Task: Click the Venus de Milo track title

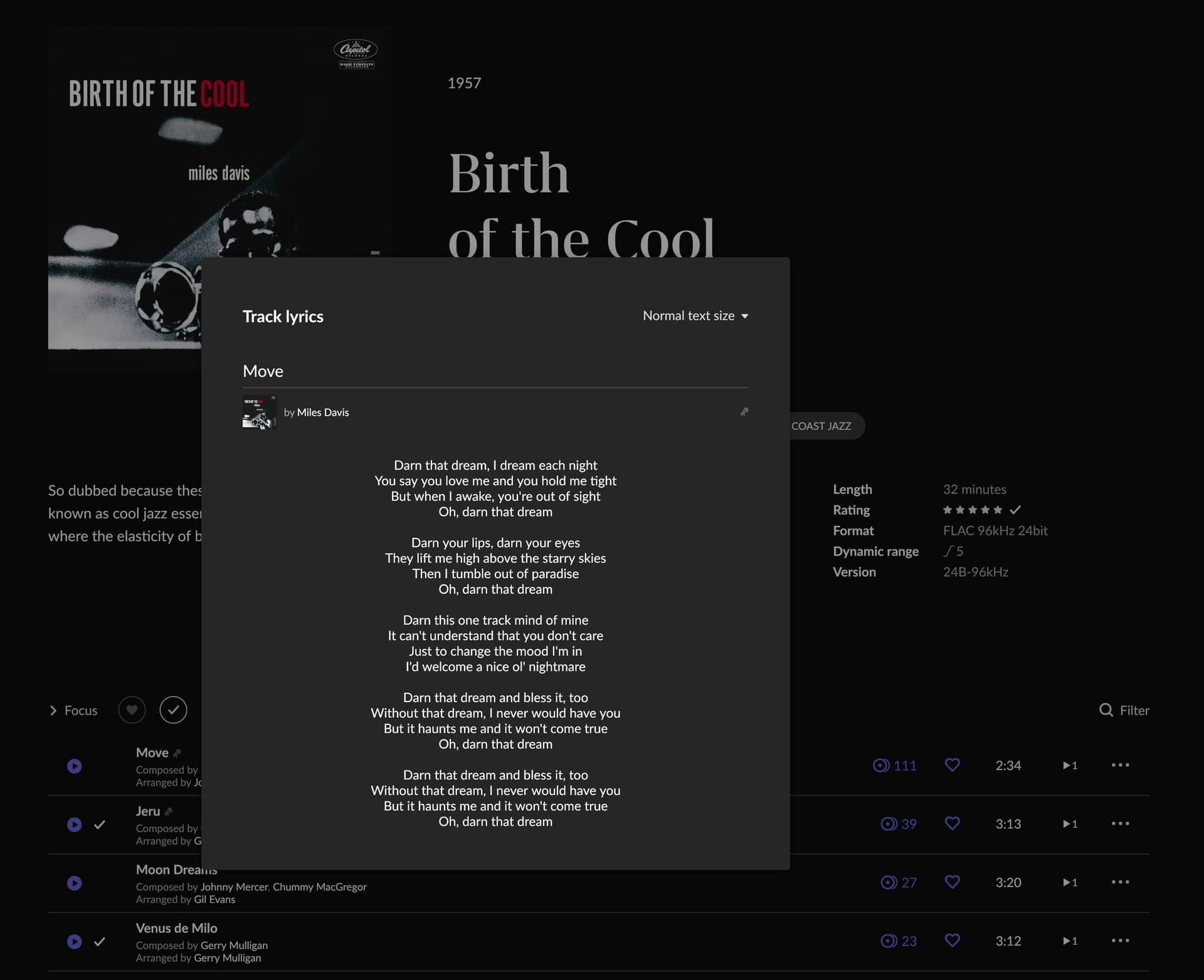Action: (x=177, y=928)
